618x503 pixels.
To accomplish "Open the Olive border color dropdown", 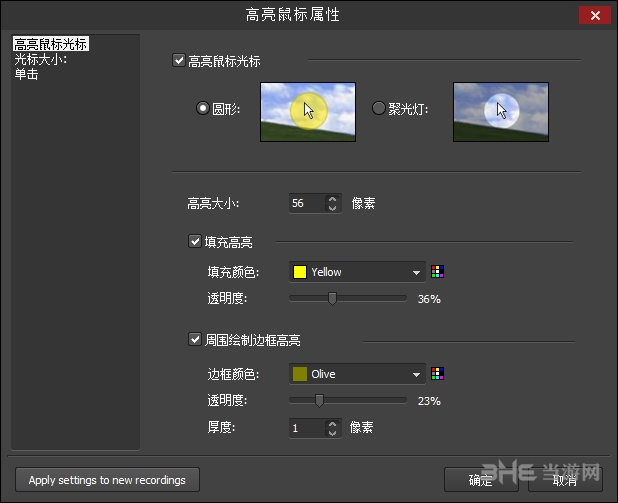I will pyautogui.click(x=357, y=374).
